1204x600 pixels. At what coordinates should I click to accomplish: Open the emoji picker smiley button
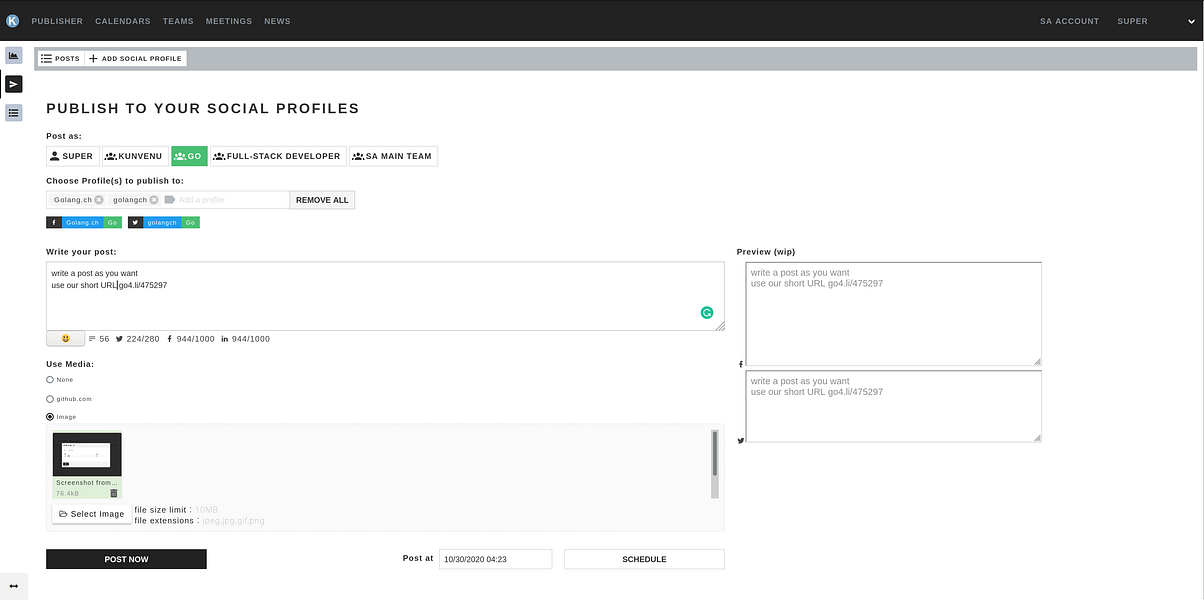point(66,339)
